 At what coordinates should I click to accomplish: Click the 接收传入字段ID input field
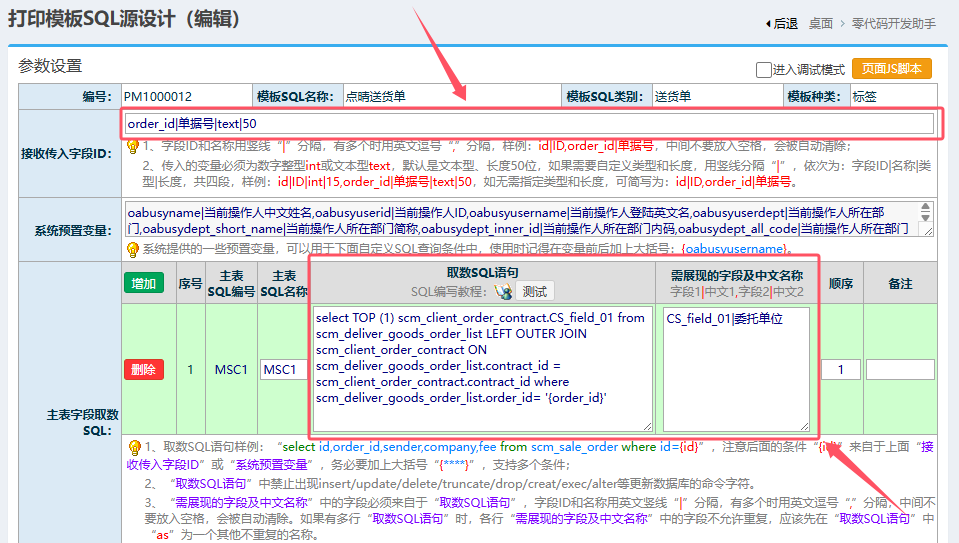pos(529,123)
